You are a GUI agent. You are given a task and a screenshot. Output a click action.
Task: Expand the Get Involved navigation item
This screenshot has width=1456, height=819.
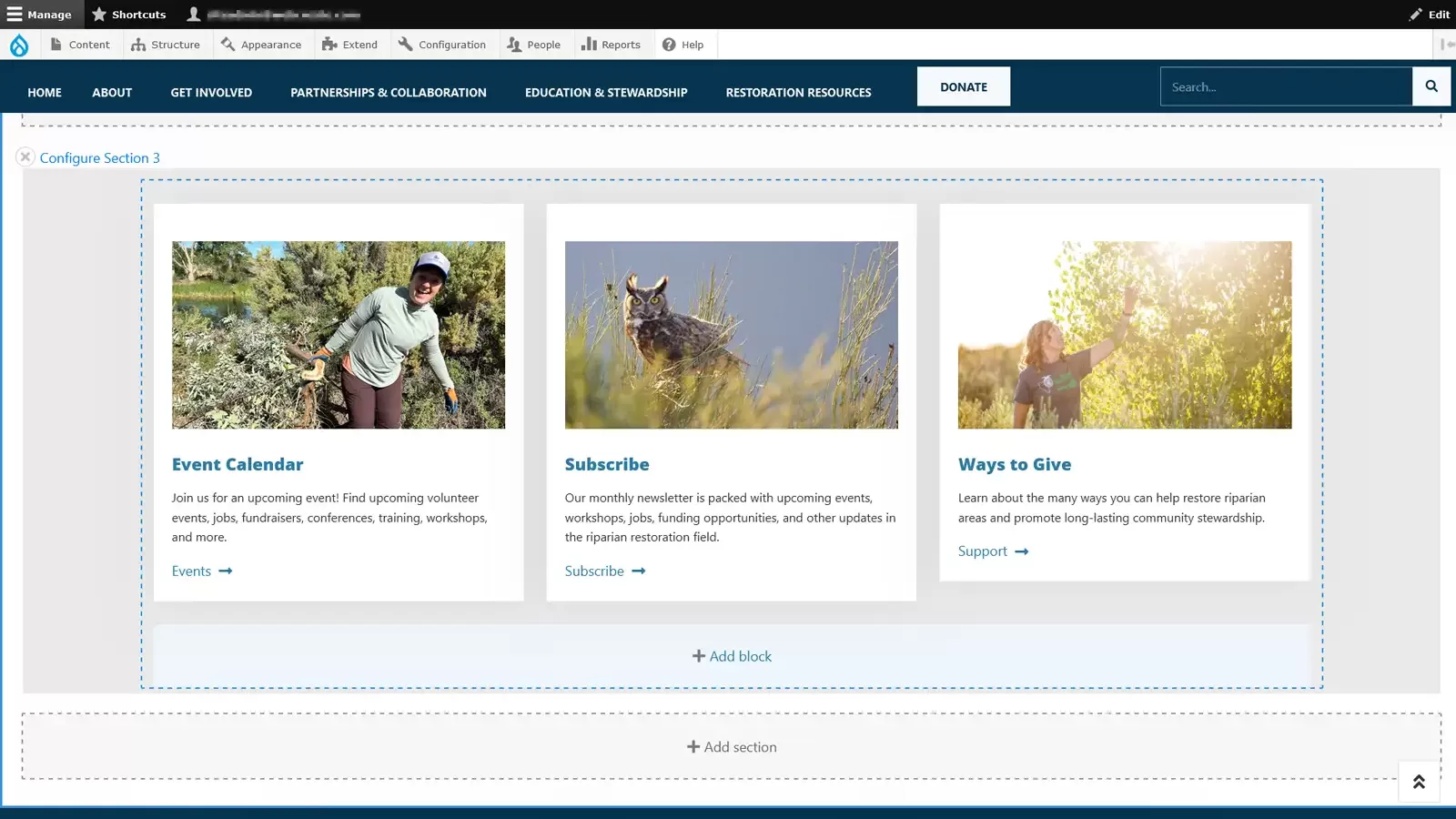[x=211, y=93]
